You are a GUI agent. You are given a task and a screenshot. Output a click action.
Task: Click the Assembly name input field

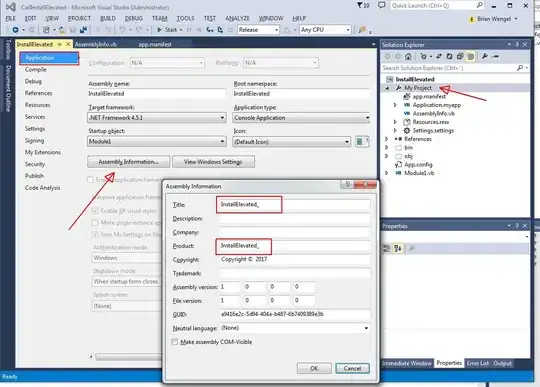click(157, 94)
